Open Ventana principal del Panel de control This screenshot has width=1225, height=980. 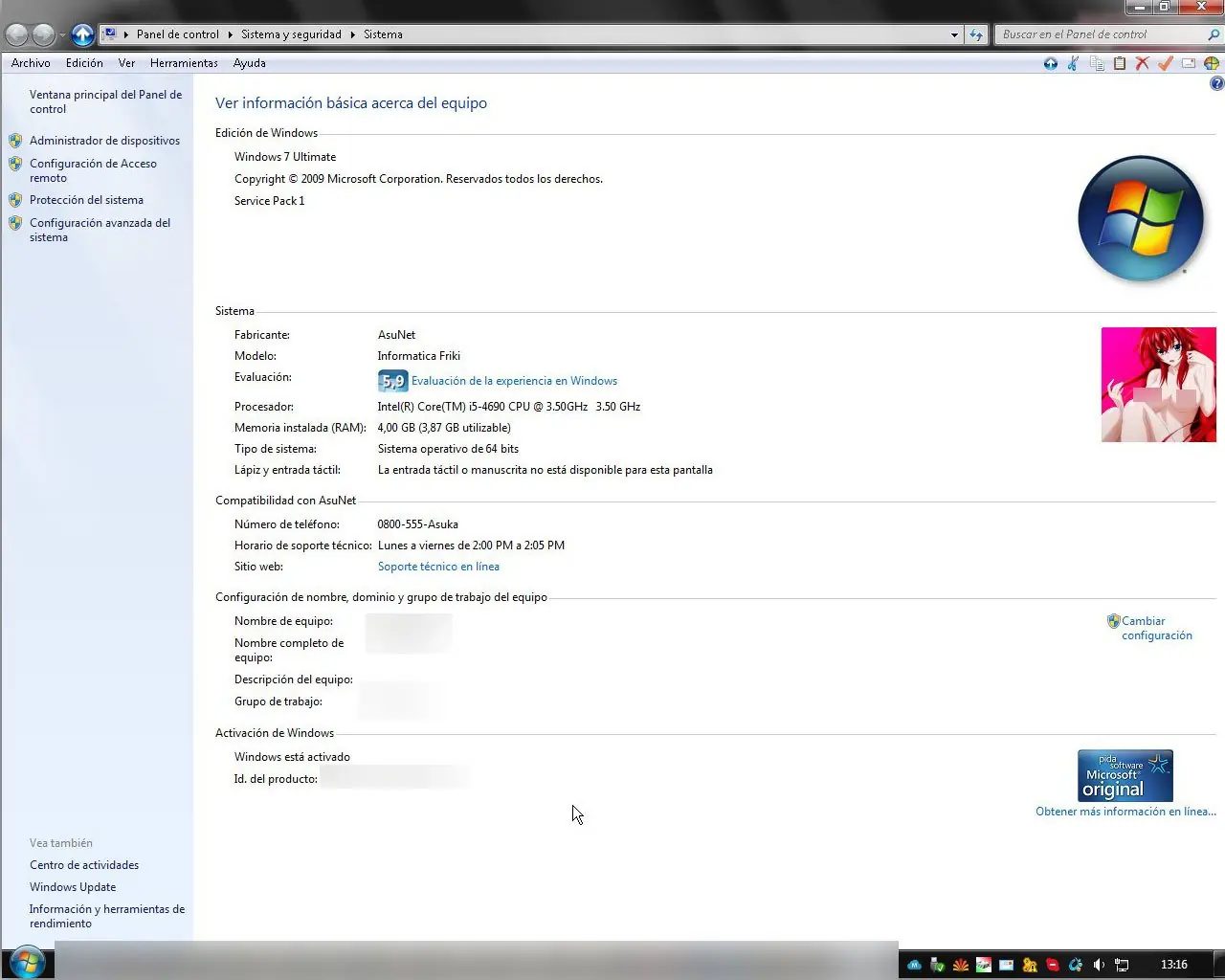click(x=105, y=101)
